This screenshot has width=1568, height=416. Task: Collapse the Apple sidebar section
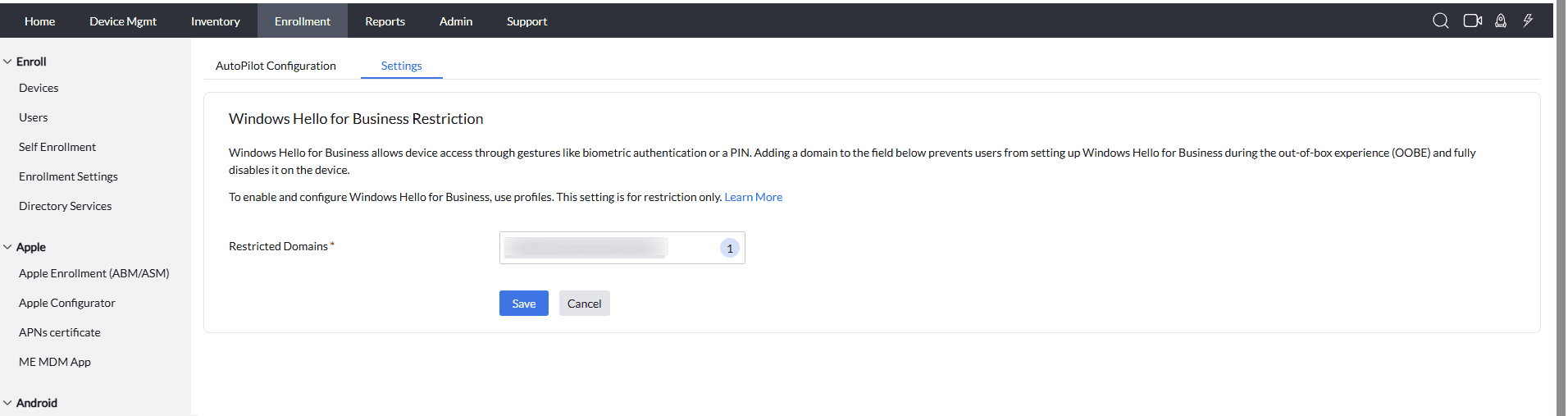(8, 247)
